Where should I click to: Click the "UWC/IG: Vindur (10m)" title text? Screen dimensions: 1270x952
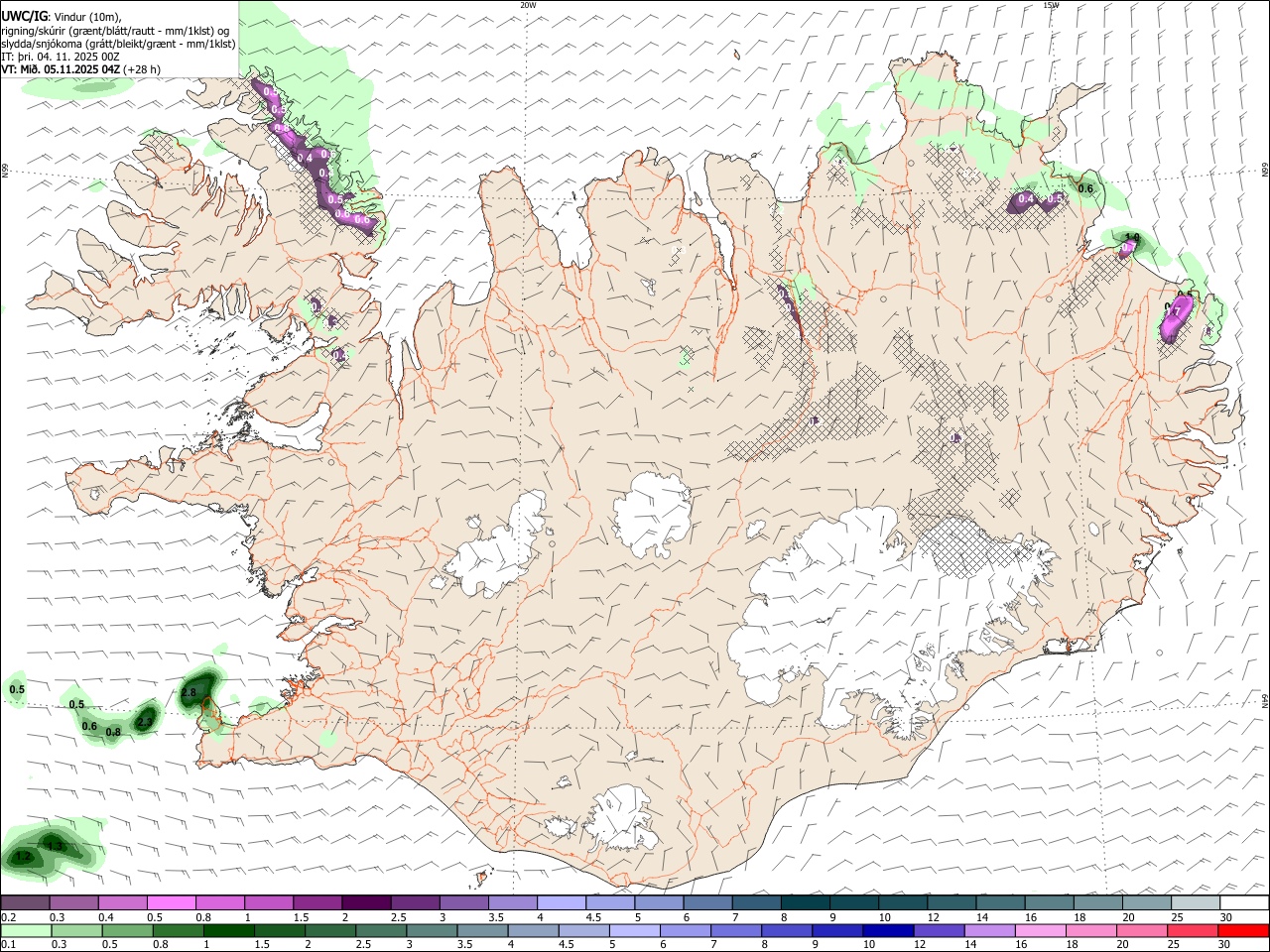(x=61, y=17)
